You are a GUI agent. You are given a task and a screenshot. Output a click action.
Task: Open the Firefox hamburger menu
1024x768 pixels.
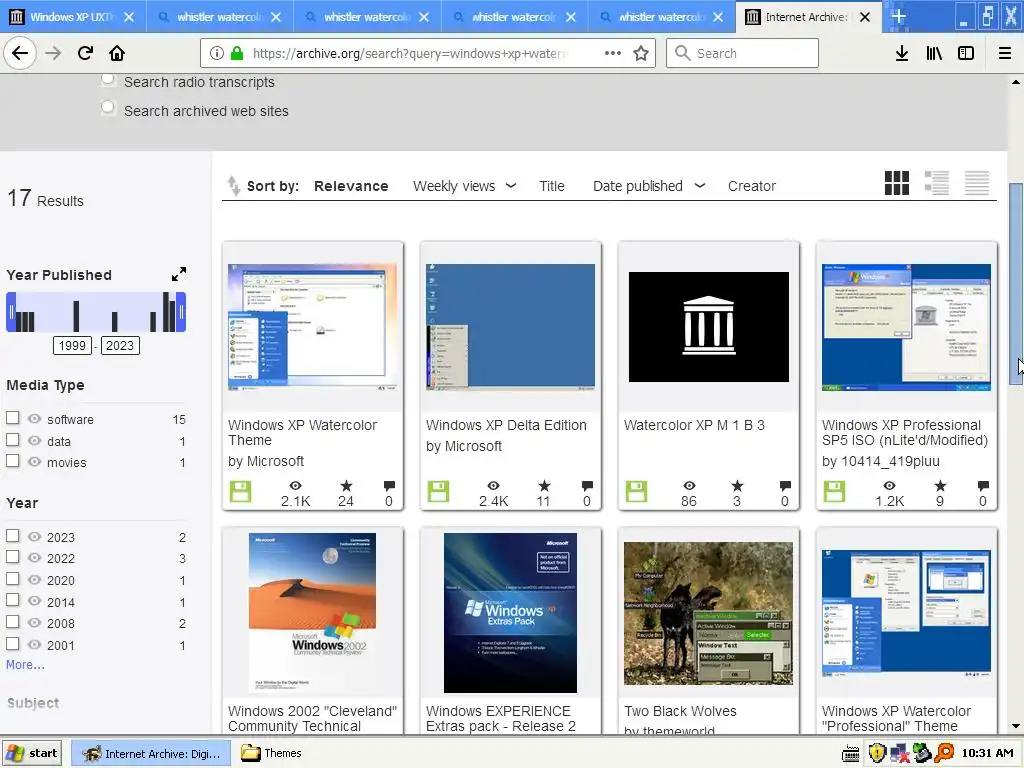[1004, 54]
